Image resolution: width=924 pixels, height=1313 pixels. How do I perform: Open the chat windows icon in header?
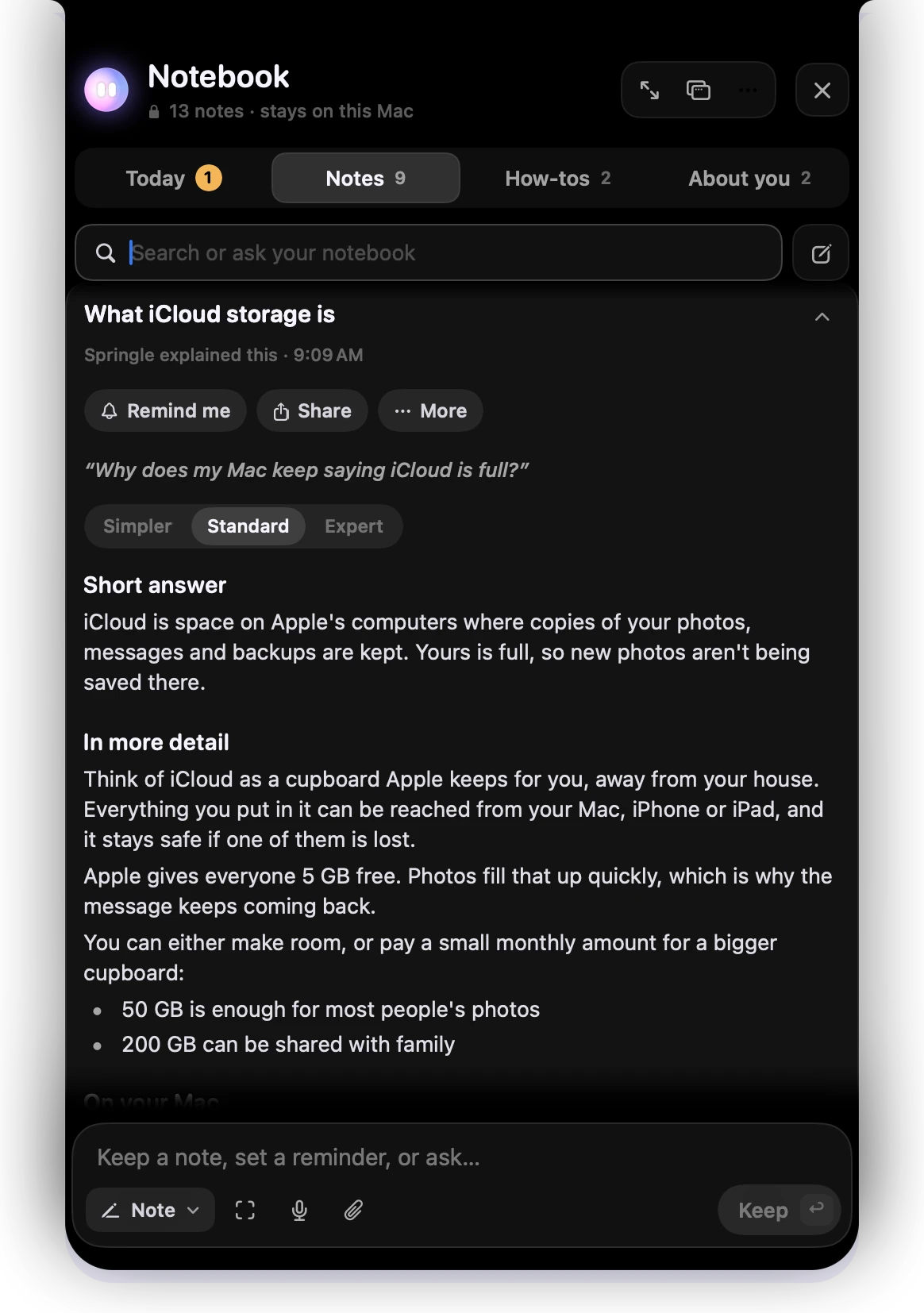coord(699,90)
